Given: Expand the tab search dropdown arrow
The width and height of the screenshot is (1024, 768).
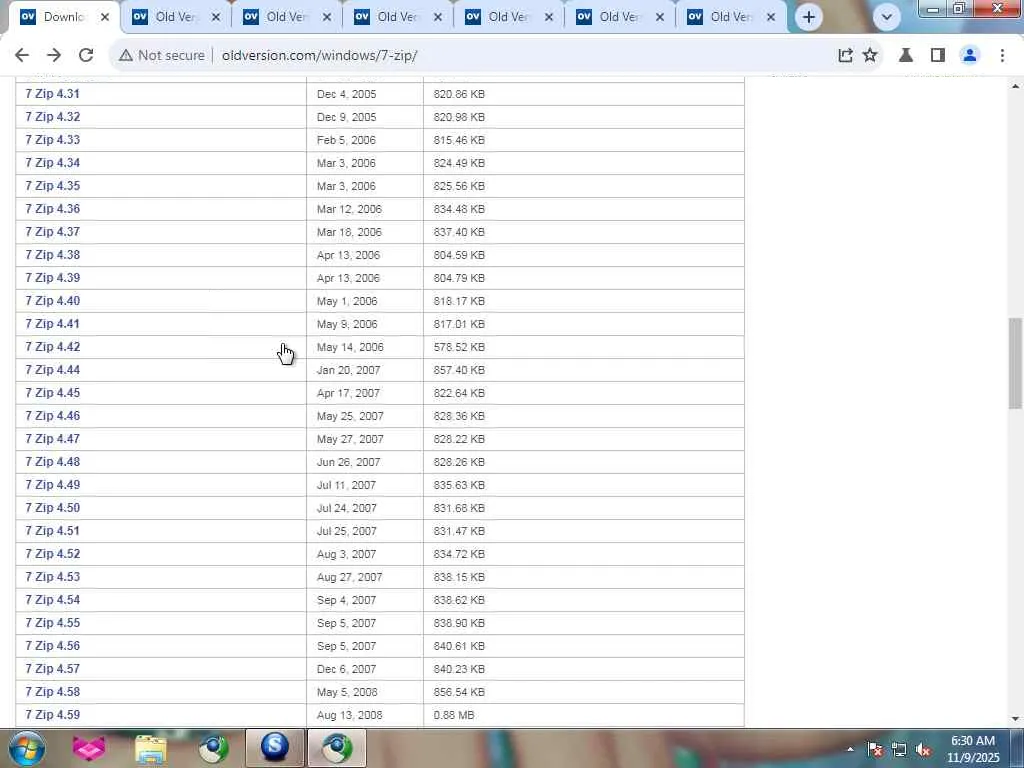Looking at the screenshot, I should (886, 17).
